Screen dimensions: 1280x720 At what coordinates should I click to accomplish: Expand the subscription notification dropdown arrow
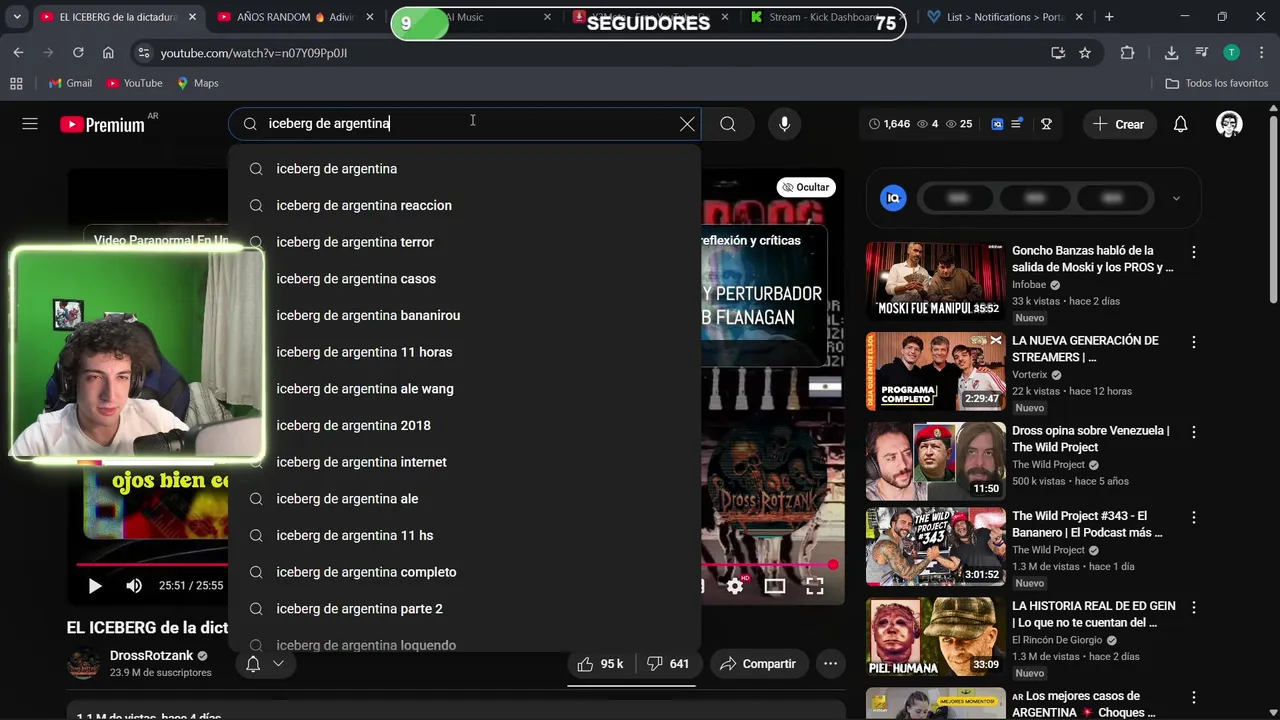(x=278, y=664)
